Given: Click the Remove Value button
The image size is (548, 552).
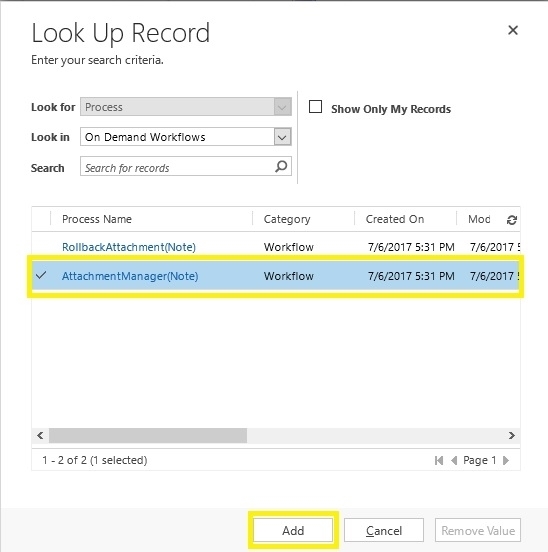Looking at the screenshot, I should [x=478, y=530].
